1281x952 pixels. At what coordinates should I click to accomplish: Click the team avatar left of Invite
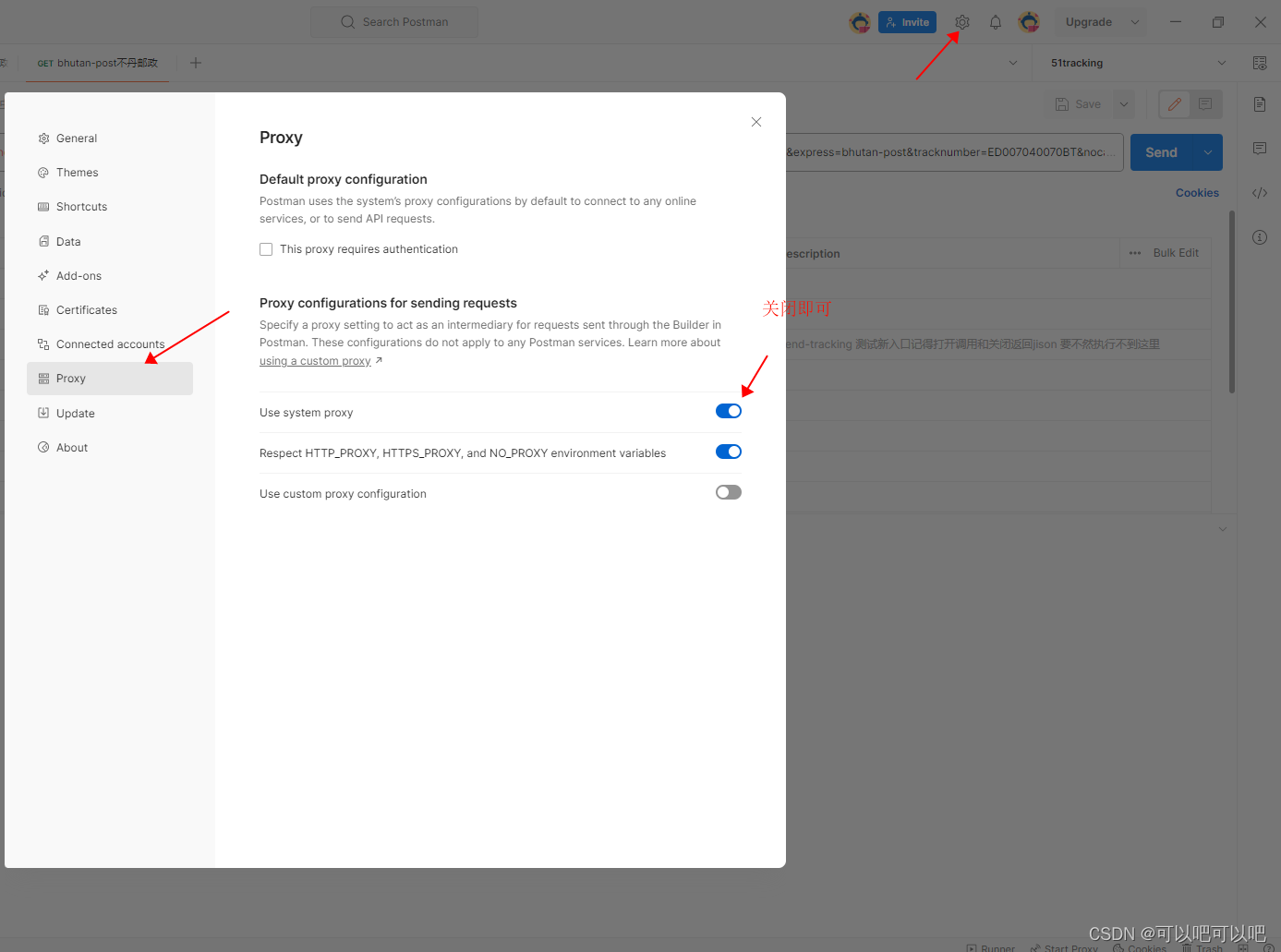[x=860, y=22]
